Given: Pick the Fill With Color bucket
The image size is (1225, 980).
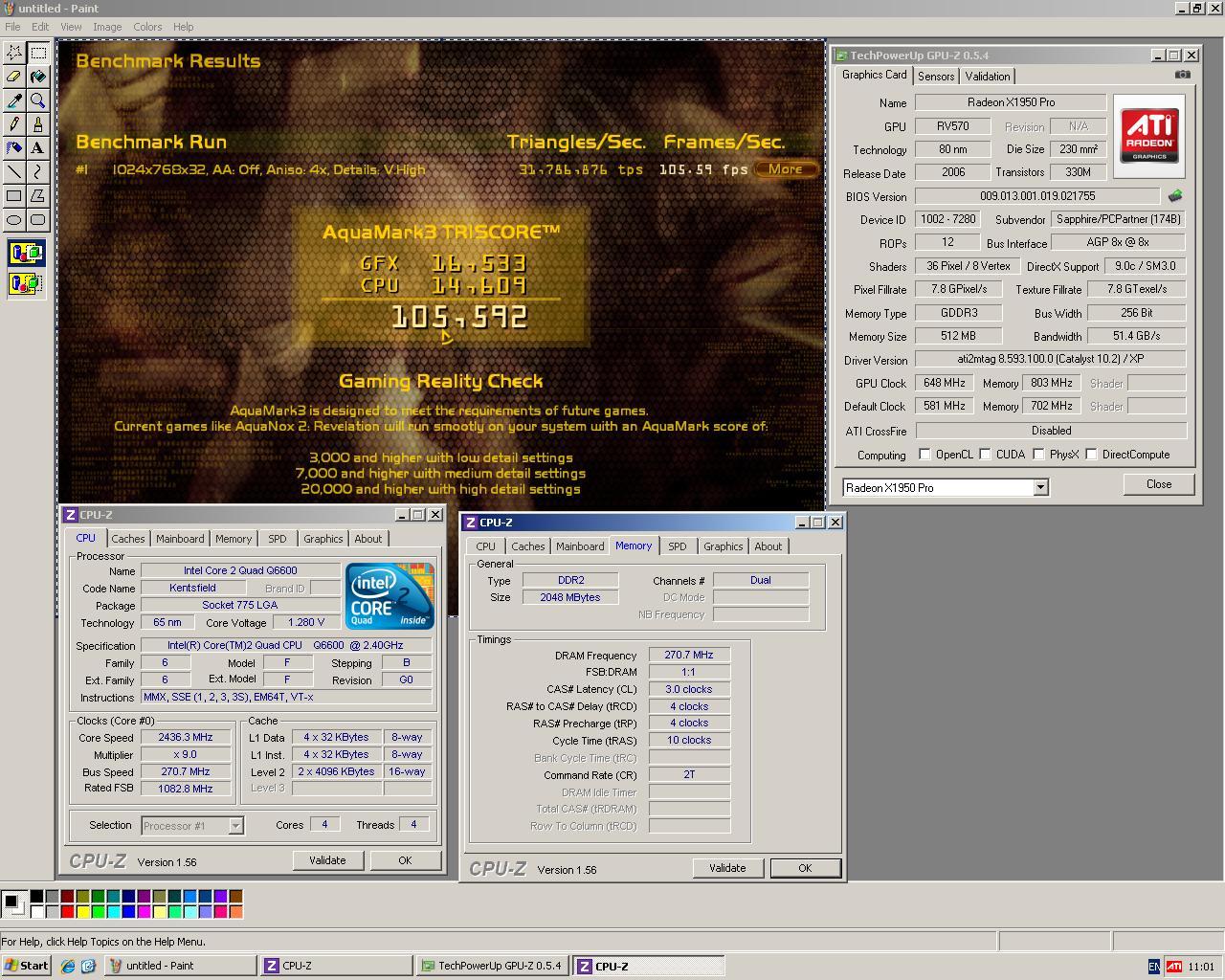Looking at the screenshot, I should (x=38, y=77).
